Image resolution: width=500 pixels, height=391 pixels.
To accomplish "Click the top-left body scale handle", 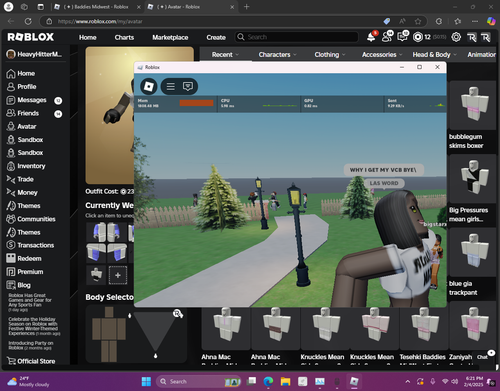I will click(130, 315).
